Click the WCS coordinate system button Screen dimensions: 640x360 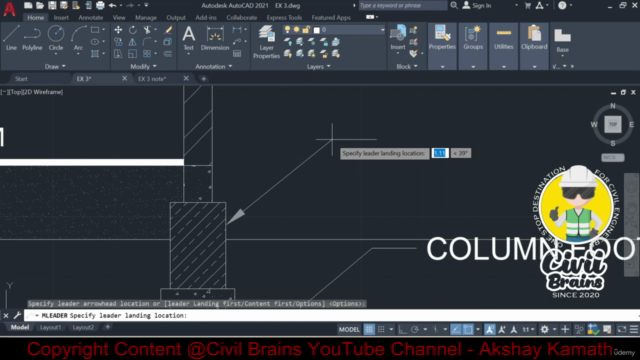pyautogui.click(x=613, y=158)
